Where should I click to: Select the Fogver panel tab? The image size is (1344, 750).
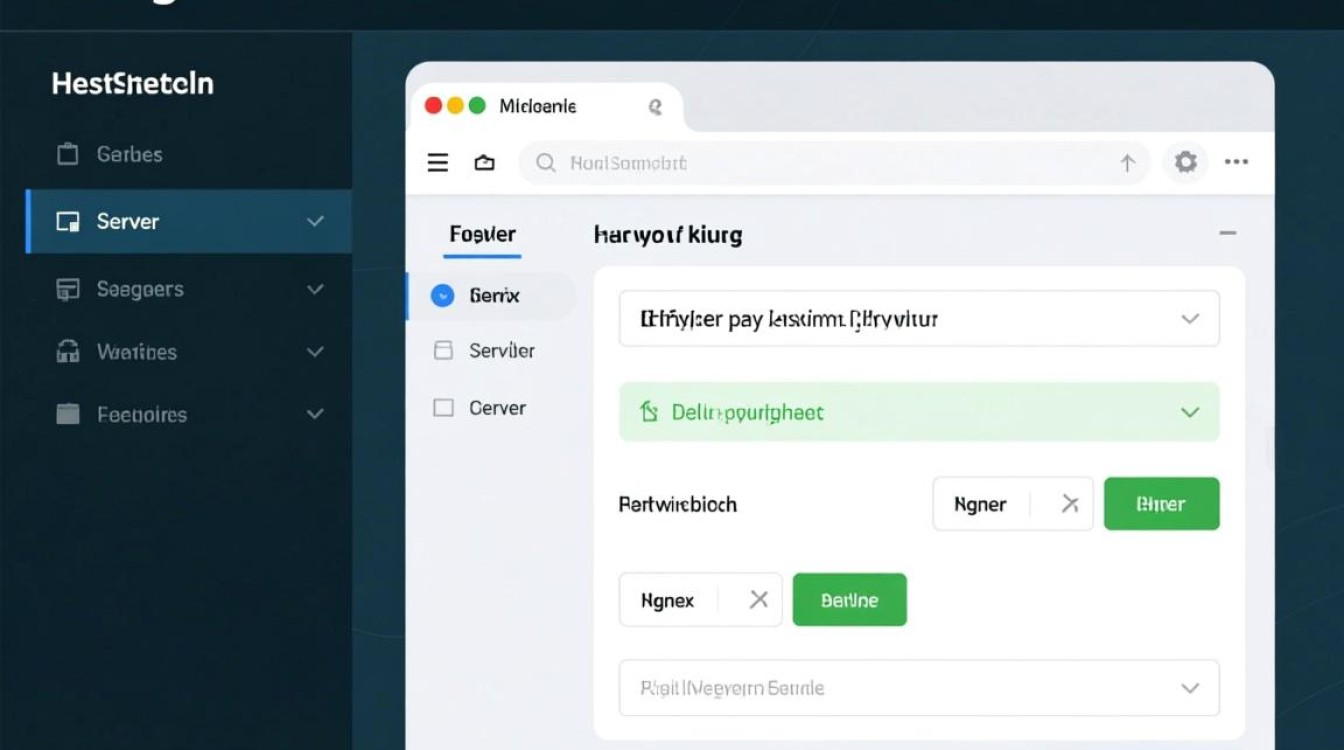[481, 234]
